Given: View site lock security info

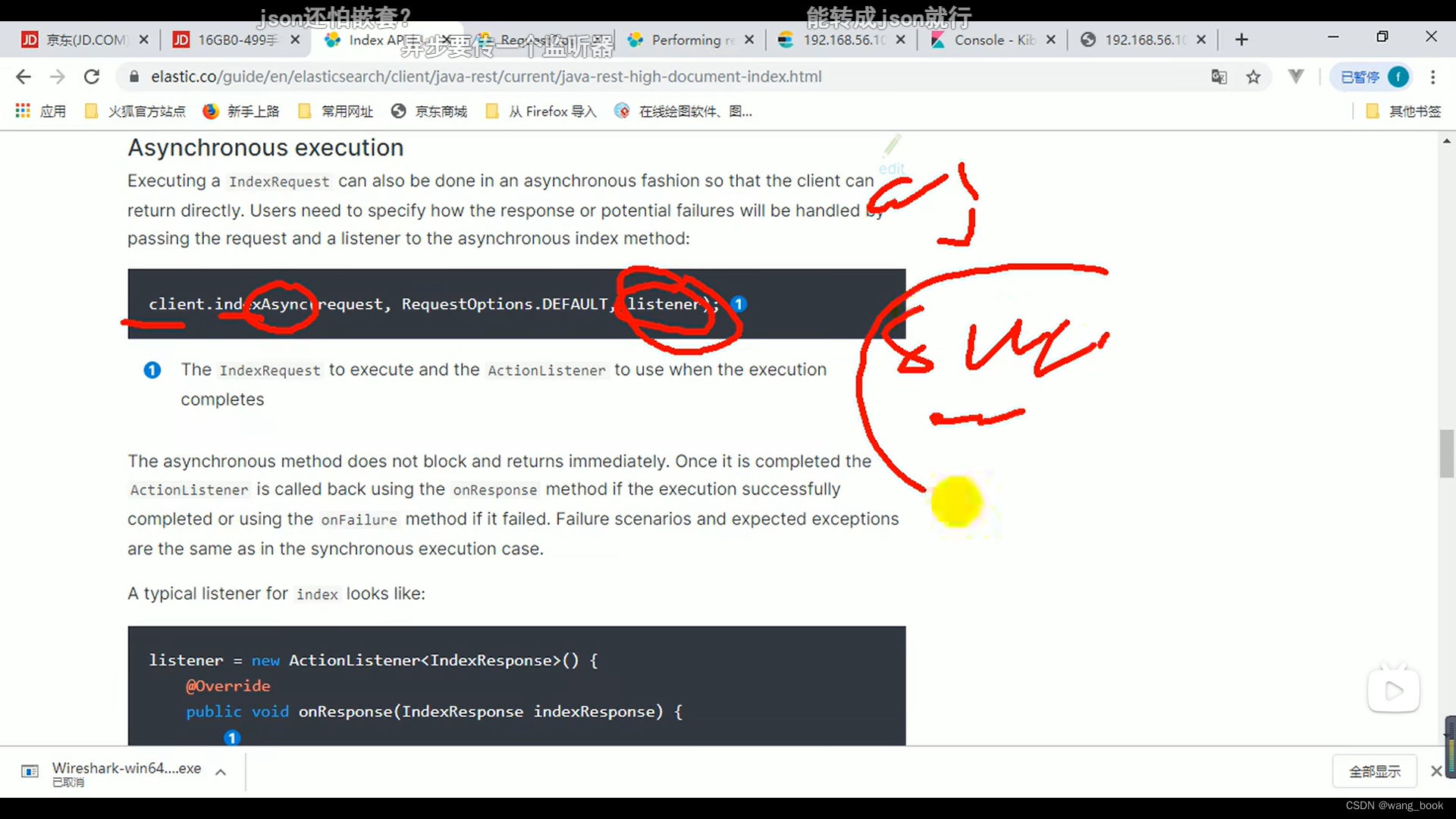Looking at the screenshot, I should click(134, 77).
